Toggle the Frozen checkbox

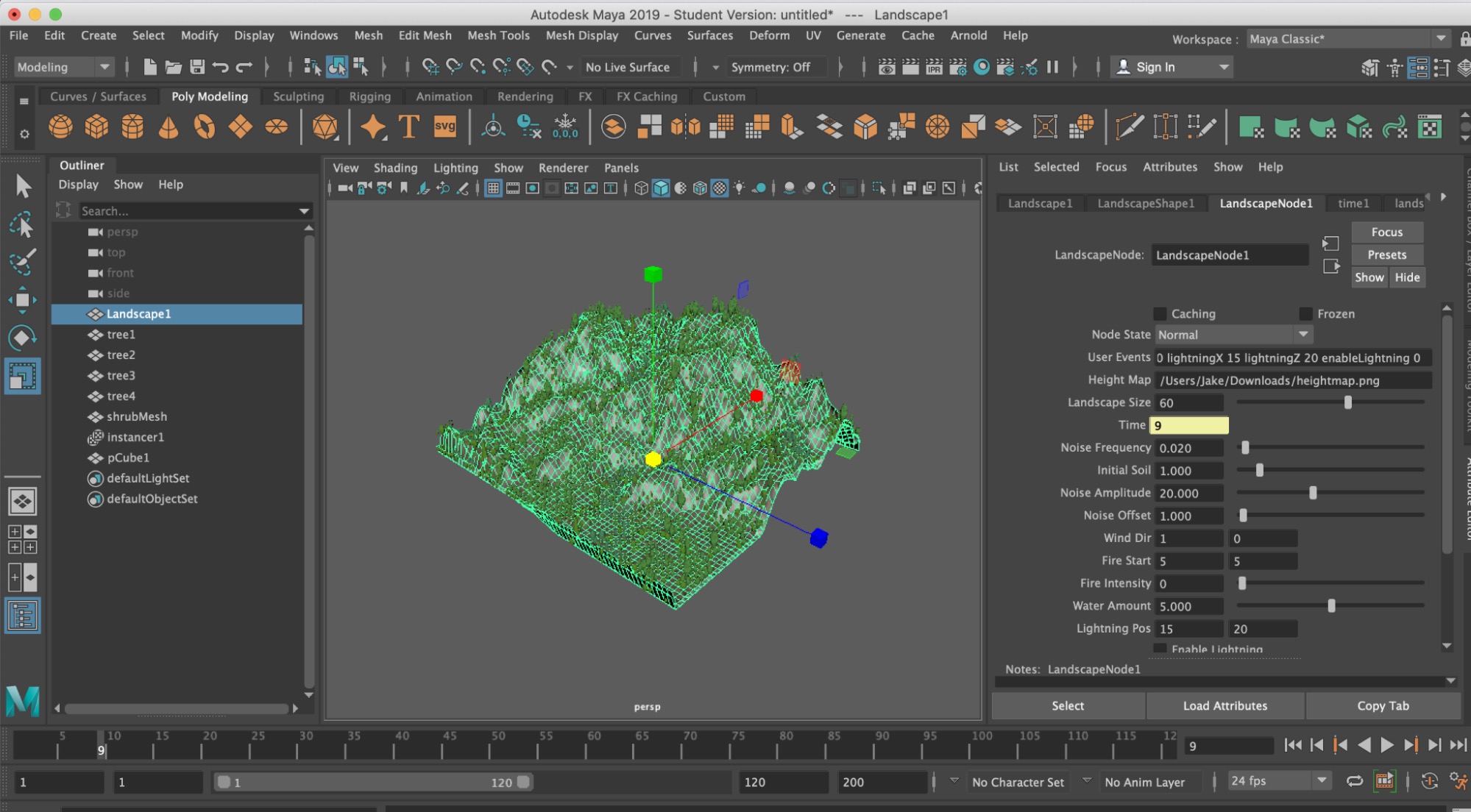1306,314
